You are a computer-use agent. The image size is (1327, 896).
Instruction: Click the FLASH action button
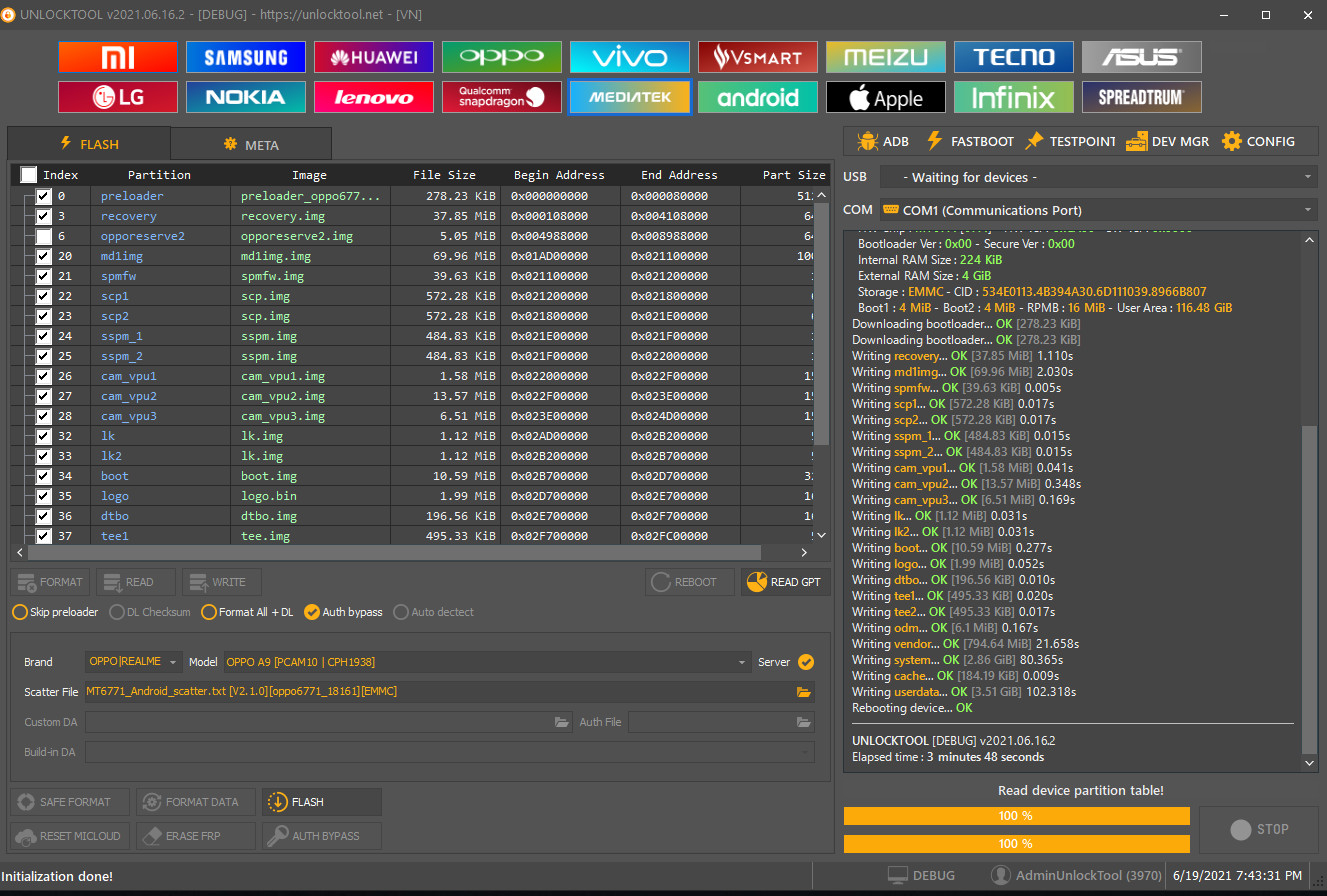(322, 802)
